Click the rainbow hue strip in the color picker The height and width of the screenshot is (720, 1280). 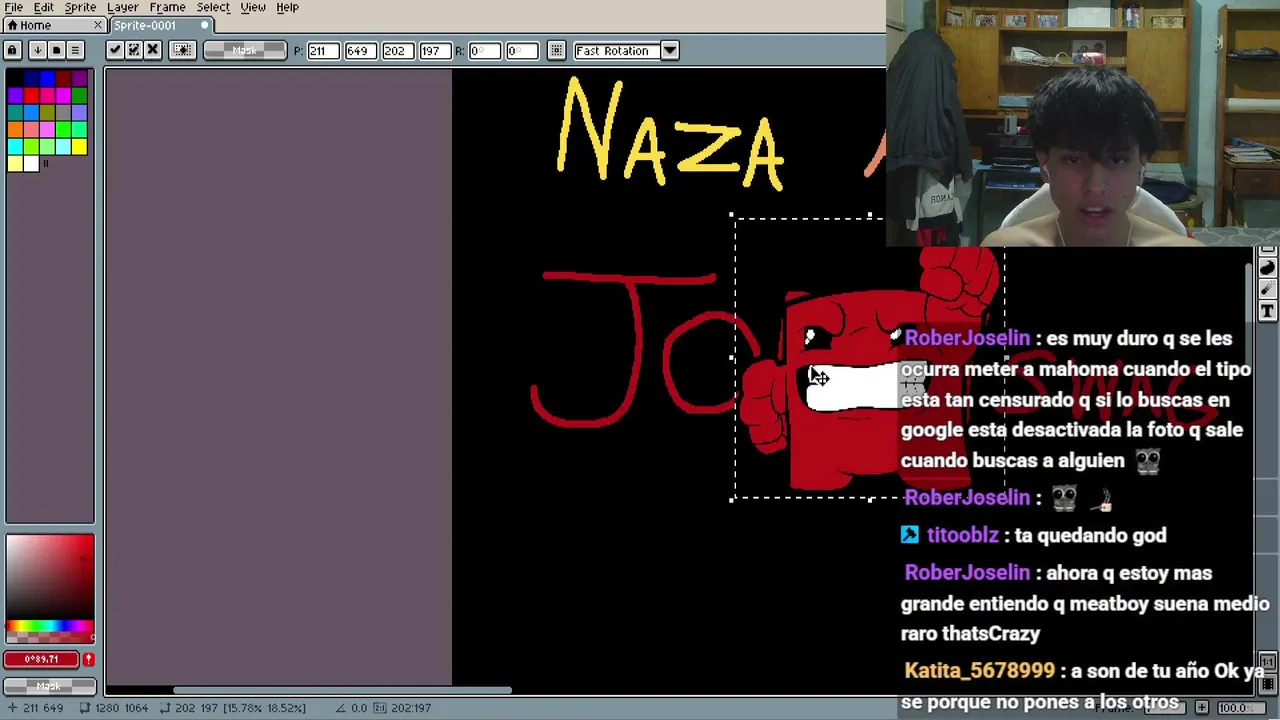[49, 627]
